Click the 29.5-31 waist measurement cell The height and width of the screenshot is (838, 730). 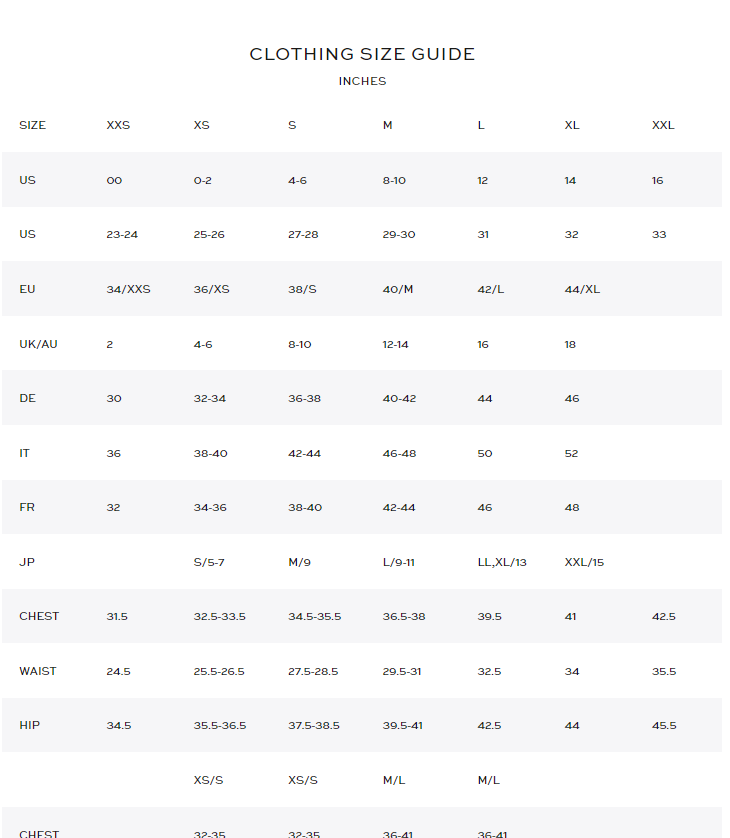402,671
